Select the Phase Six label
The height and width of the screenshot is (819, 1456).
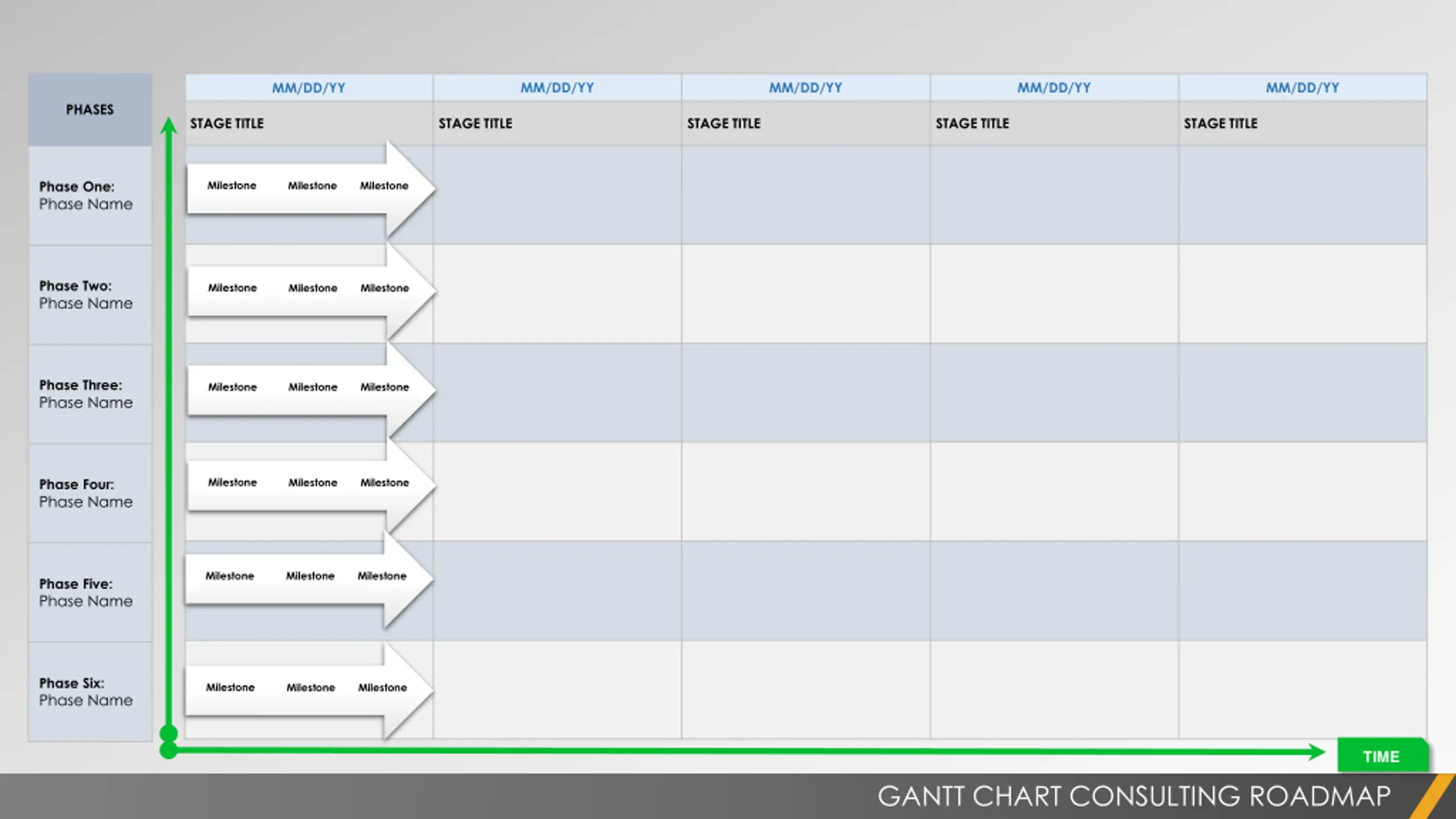click(72, 682)
